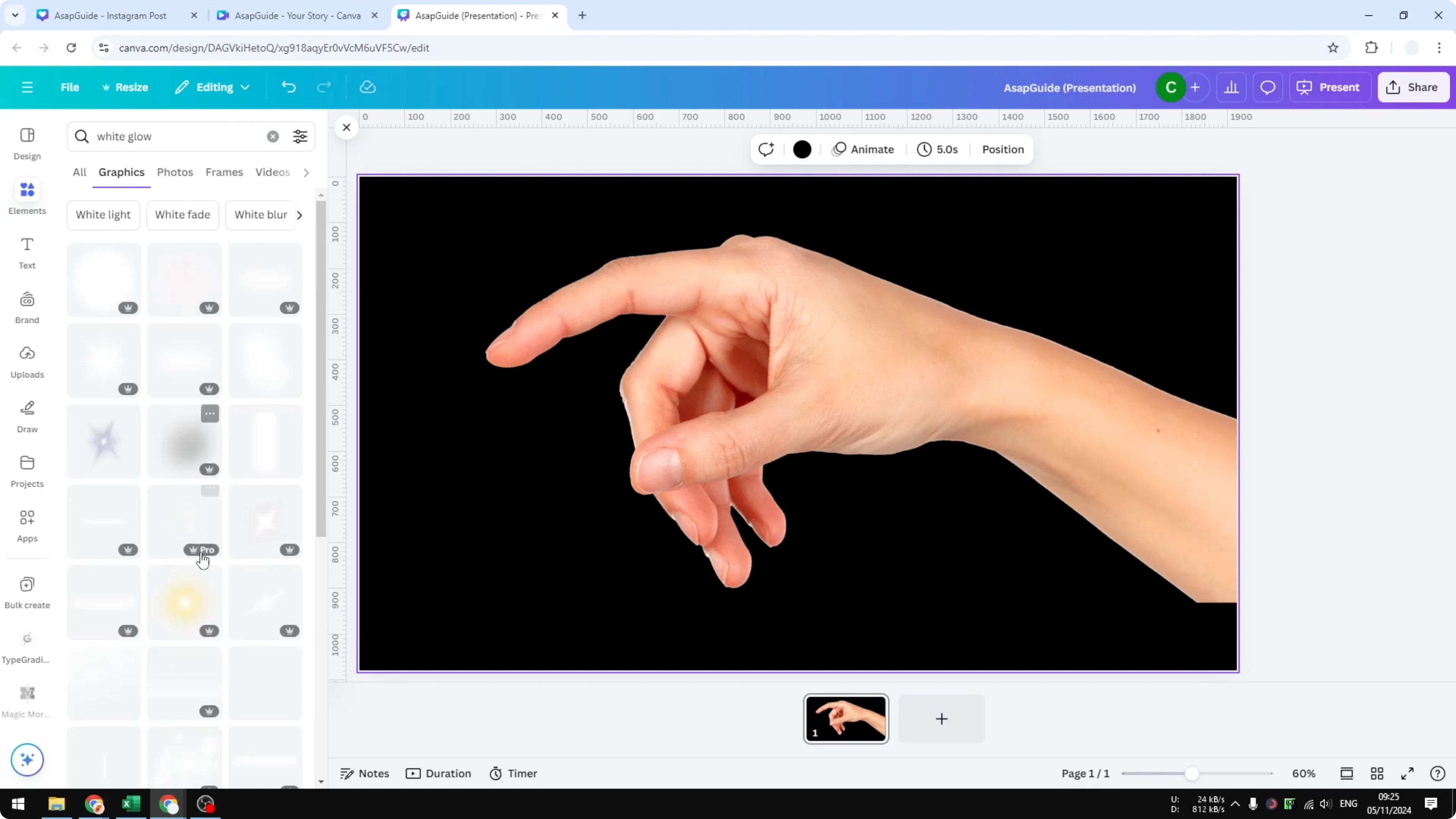
Task: Switch to the Photos tab
Action: coord(174,172)
